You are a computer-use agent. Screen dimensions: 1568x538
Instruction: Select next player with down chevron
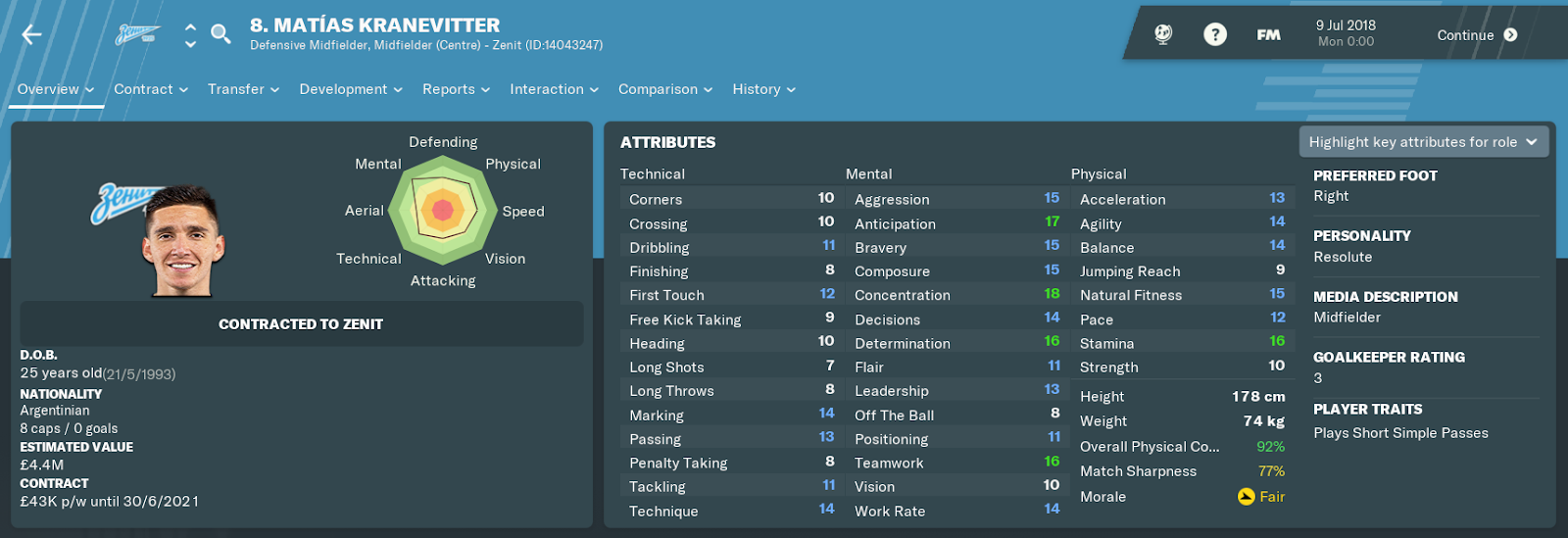(190, 43)
